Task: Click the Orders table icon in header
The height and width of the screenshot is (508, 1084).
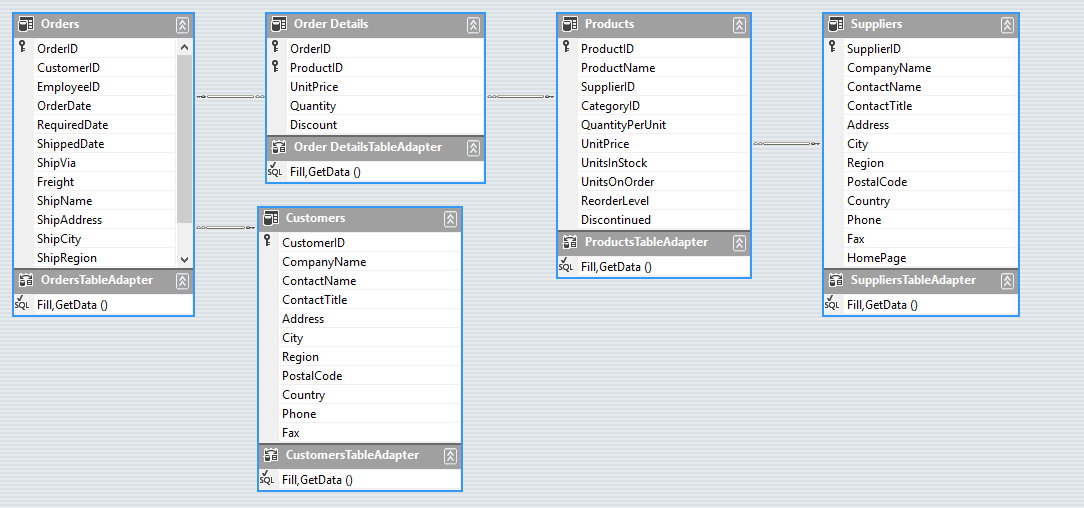Action: tap(26, 24)
